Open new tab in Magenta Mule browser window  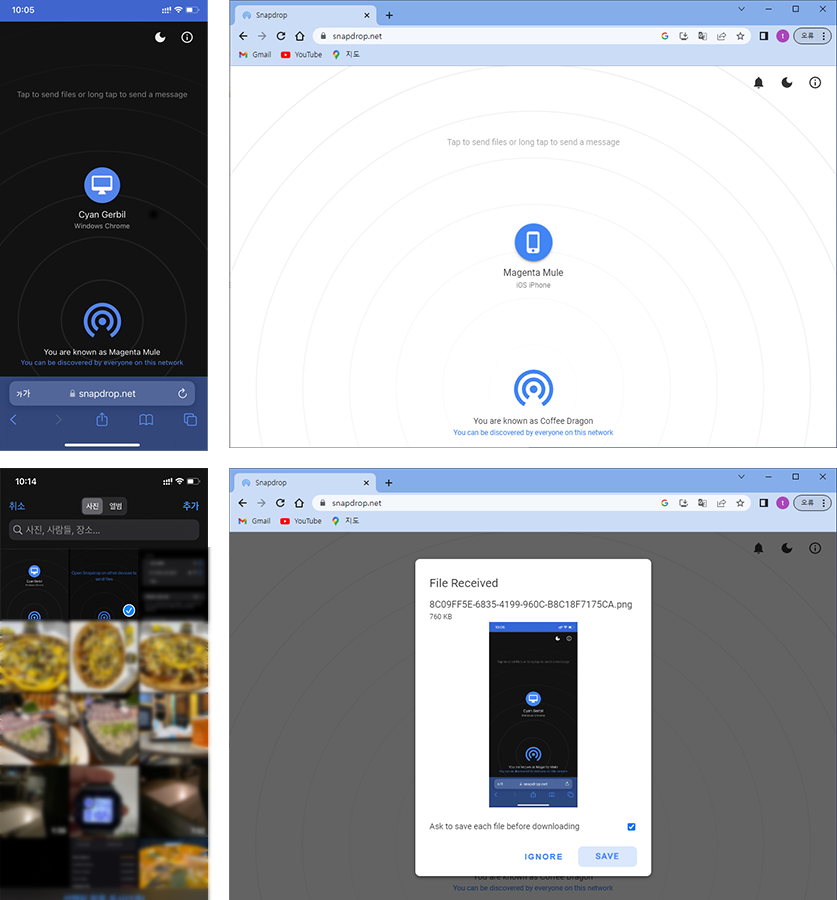pyautogui.click(x=389, y=15)
